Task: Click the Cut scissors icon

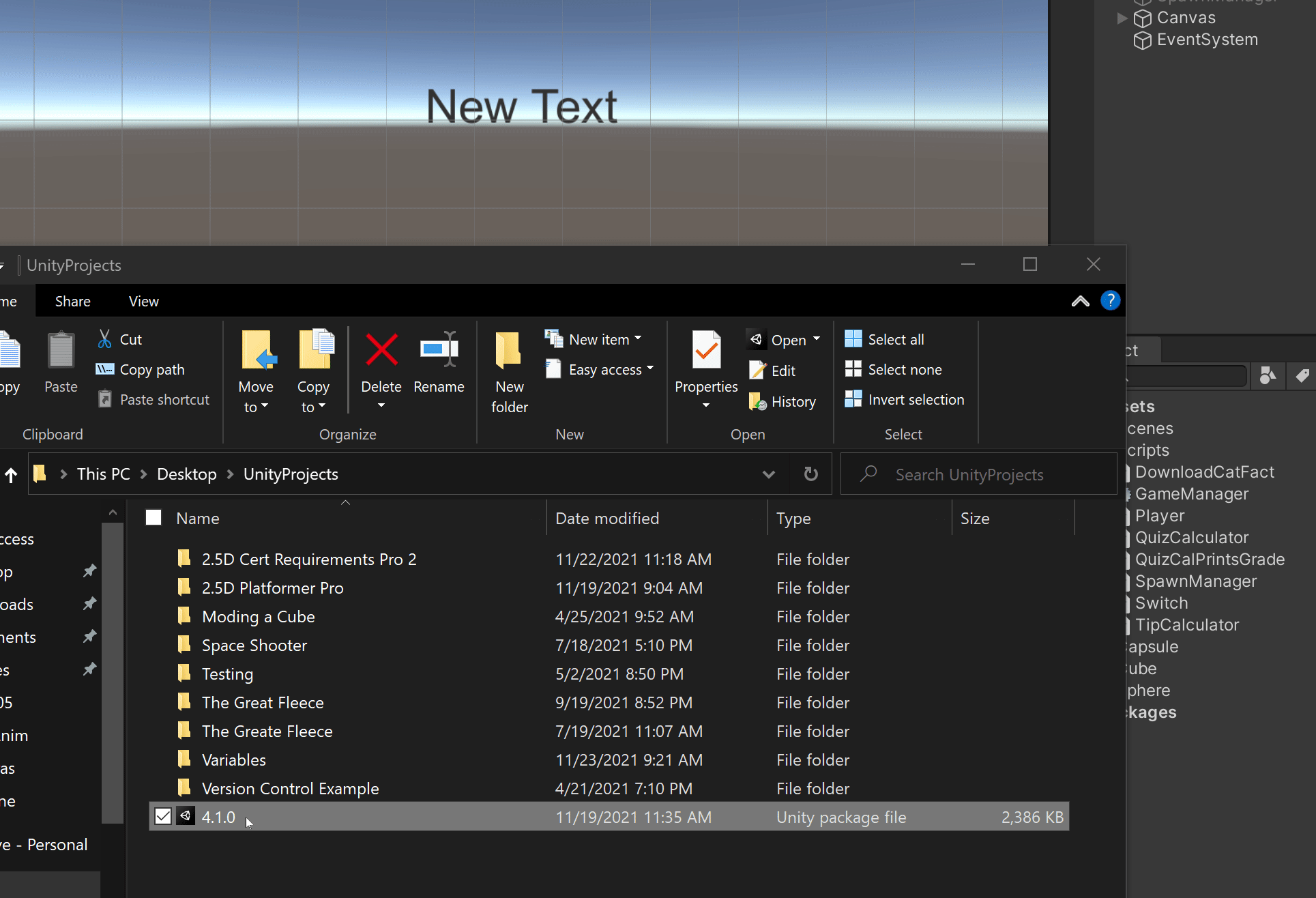Action: point(105,339)
